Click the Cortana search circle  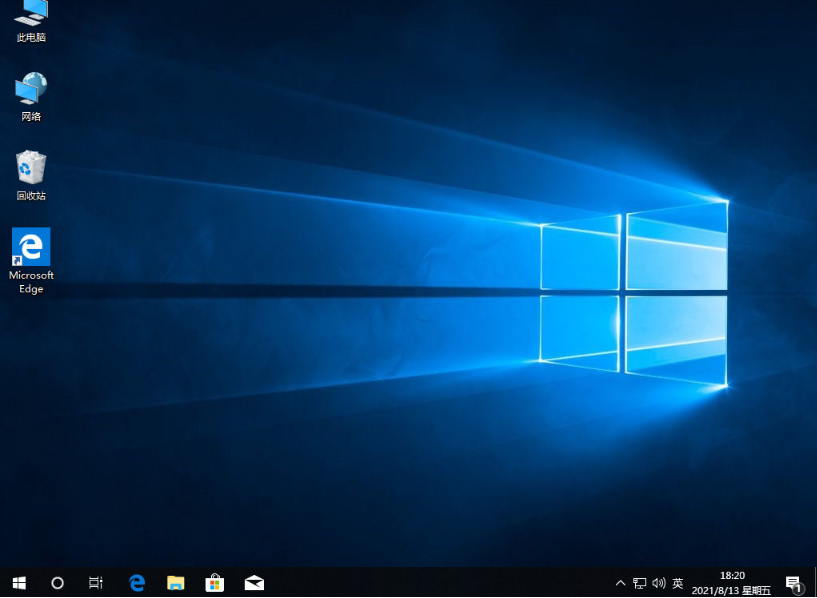pyautogui.click(x=57, y=583)
